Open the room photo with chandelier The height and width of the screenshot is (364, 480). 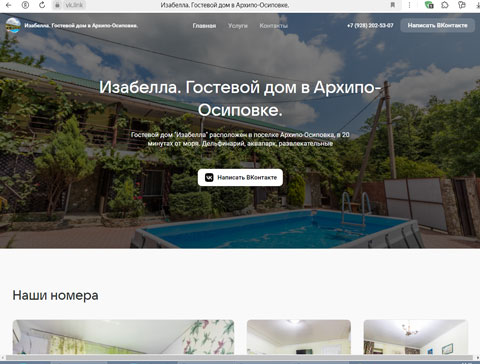(416, 337)
